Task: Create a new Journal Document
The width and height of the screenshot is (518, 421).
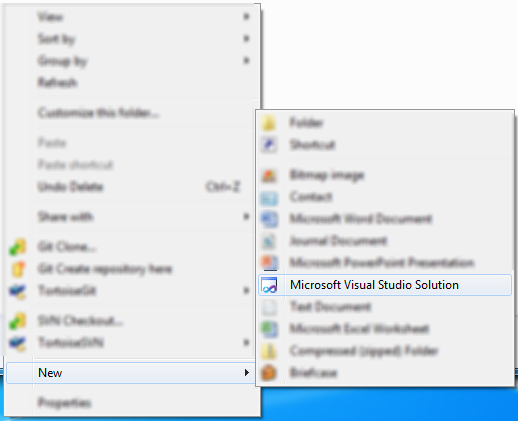Action: 385,241
